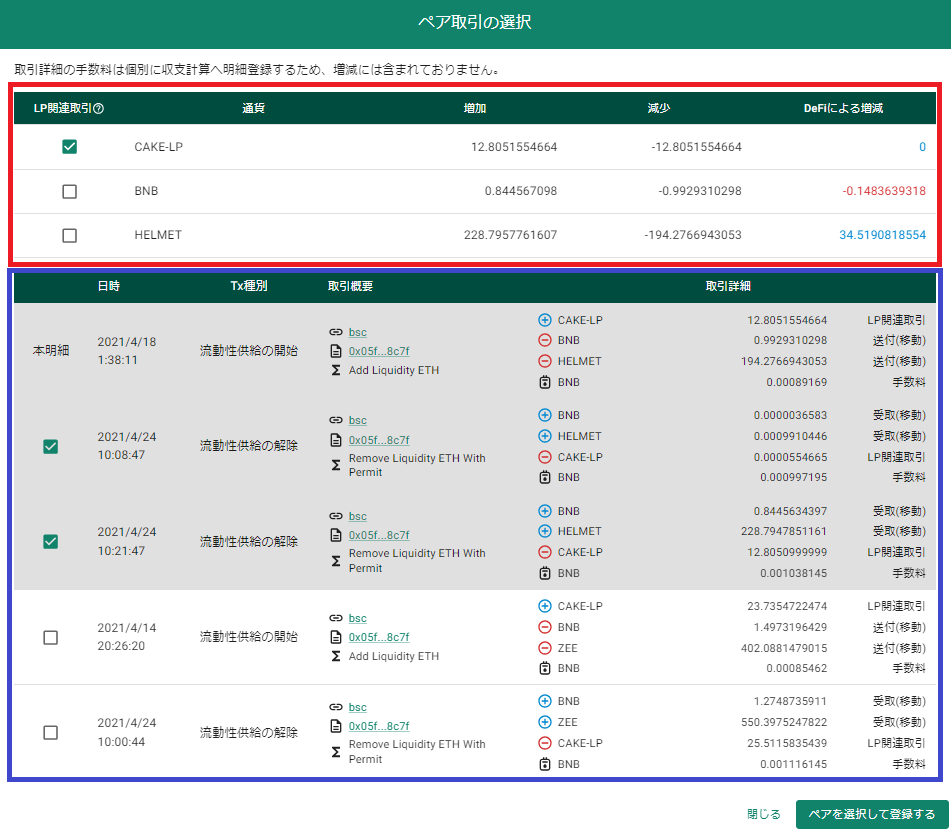Click the red minus icon beside HELMET in the 2021/4/18 row
This screenshot has height=831, width=951.
(545, 361)
